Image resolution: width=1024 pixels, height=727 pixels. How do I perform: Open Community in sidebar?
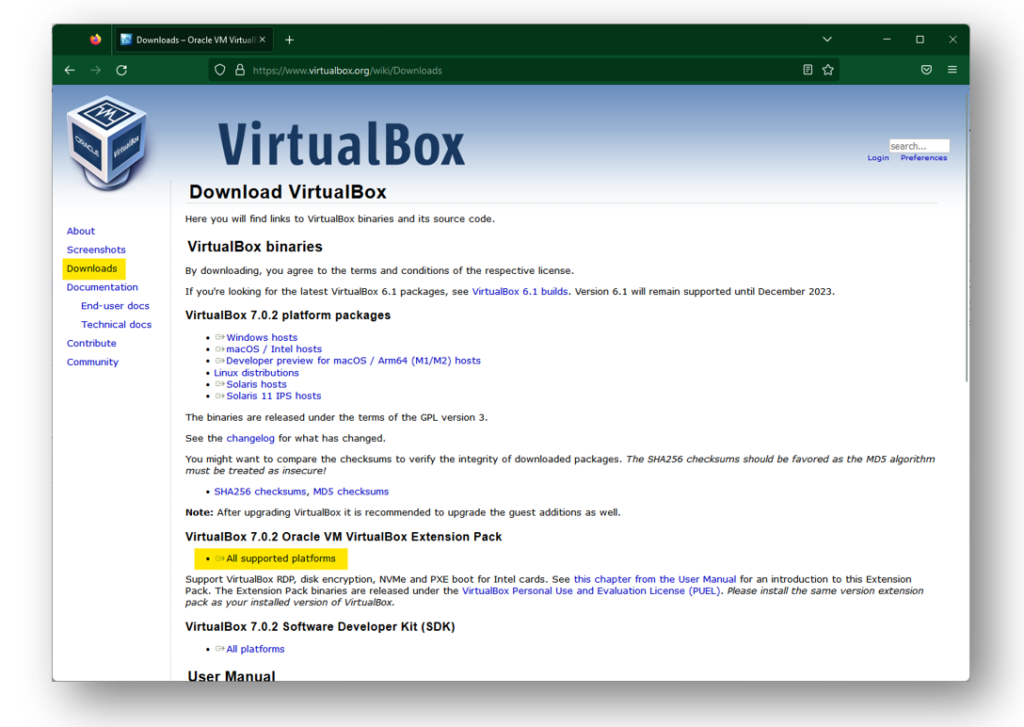pyautogui.click(x=93, y=362)
